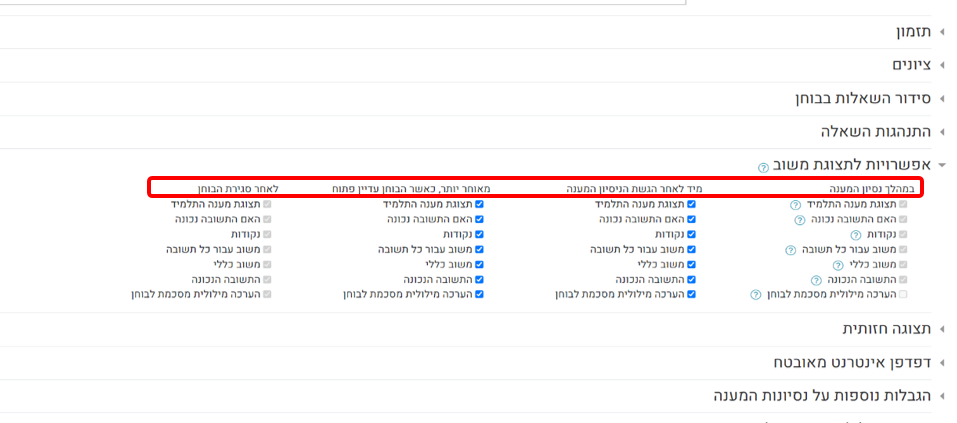Click the 'תצוגה חזותית' section heading
The height and width of the screenshot is (423, 957).
pyautogui.click(x=886, y=329)
